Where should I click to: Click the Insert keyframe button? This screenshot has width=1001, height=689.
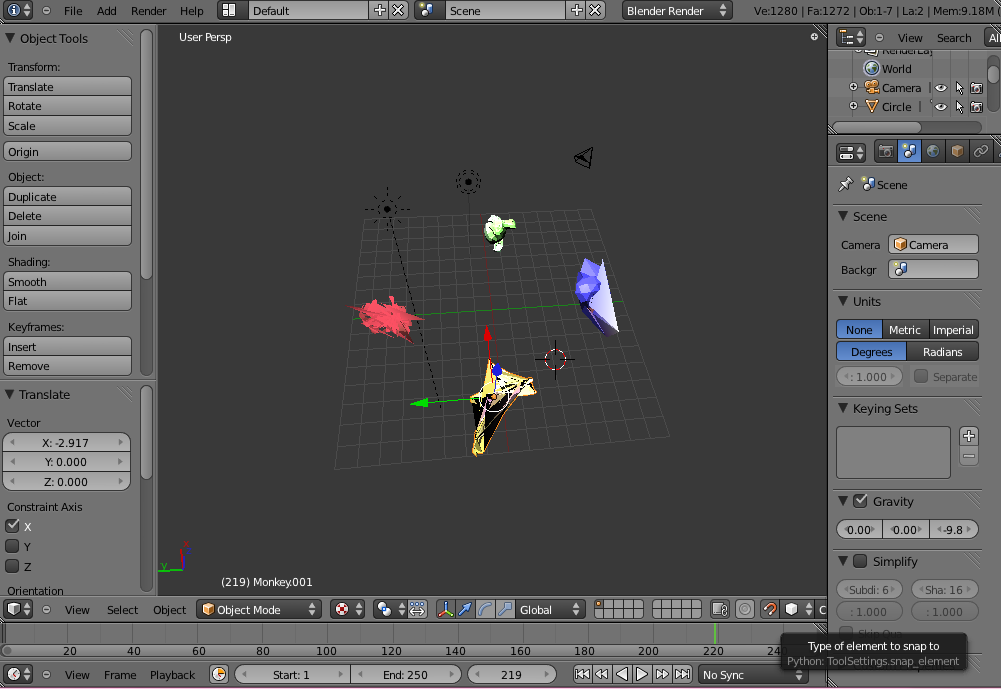click(68, 347)
